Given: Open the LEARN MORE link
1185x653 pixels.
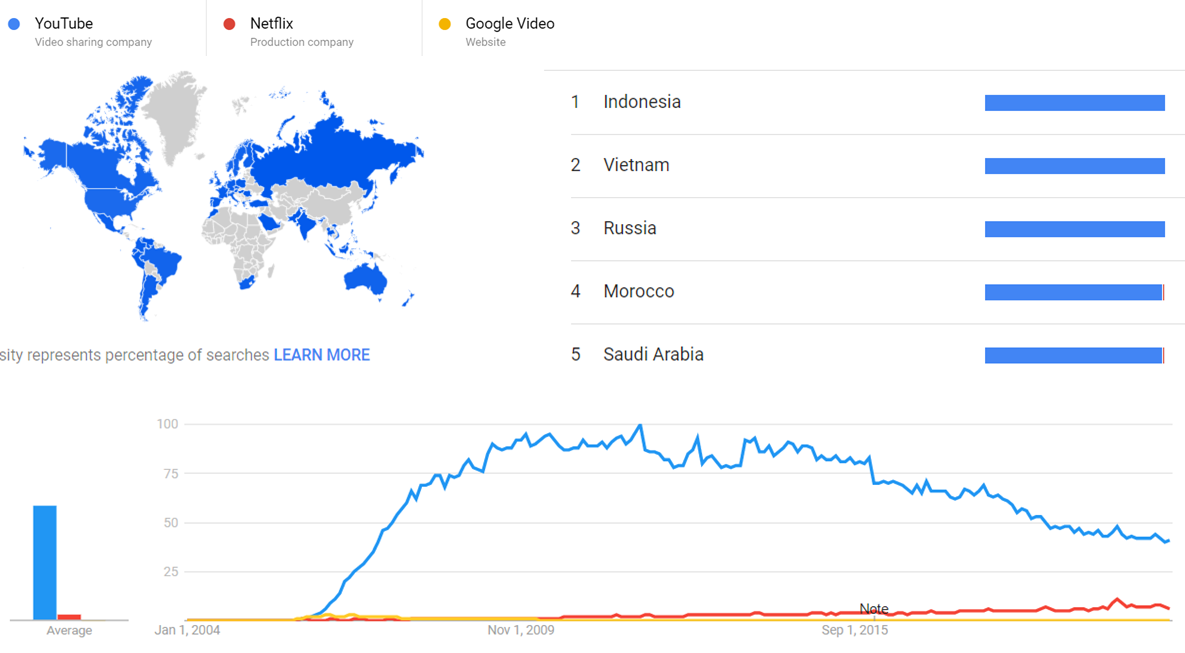Looking at the screenshot, I should 321,355.
